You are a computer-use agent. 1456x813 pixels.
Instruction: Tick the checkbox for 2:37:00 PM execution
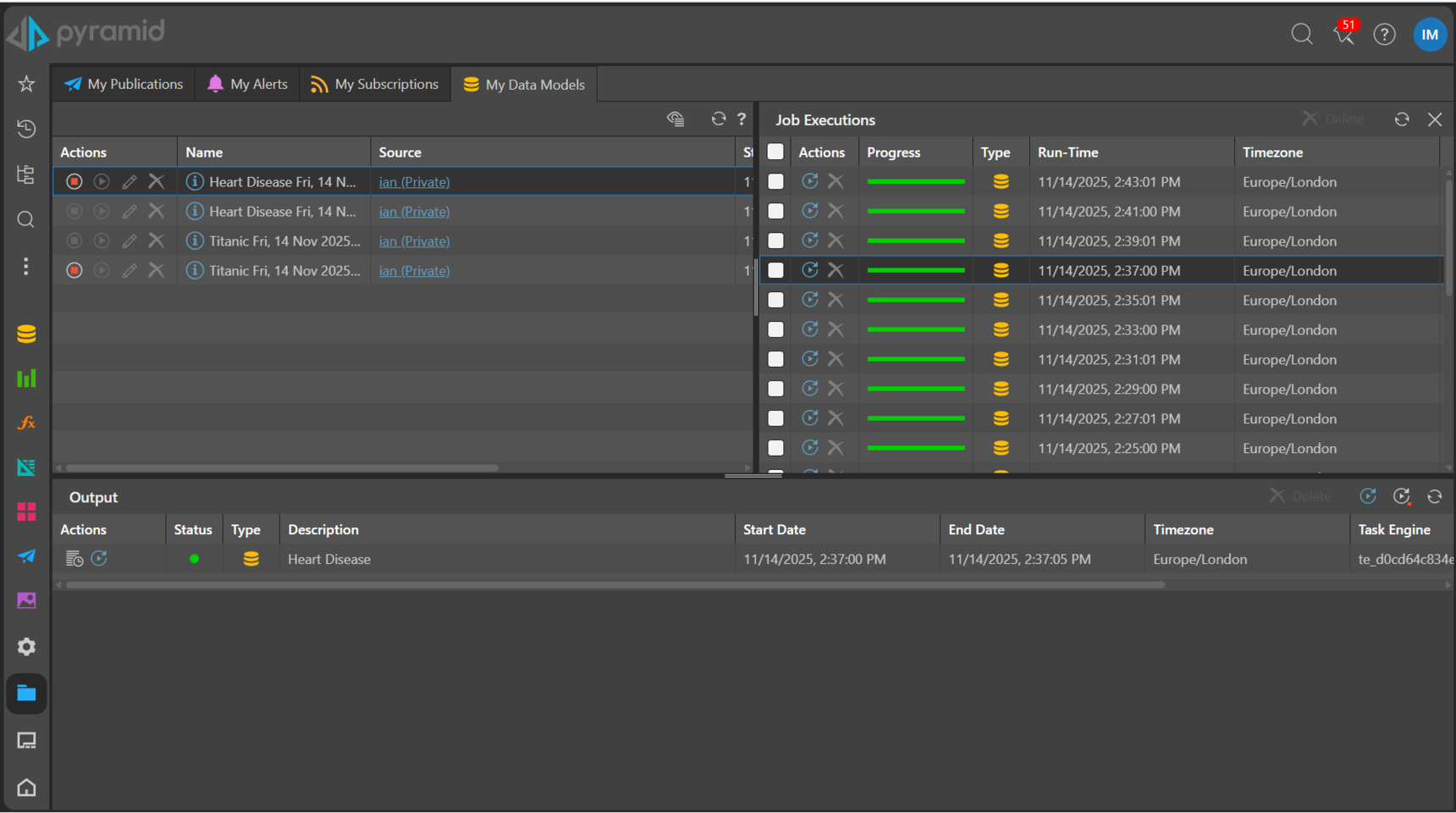coord(775,271)
